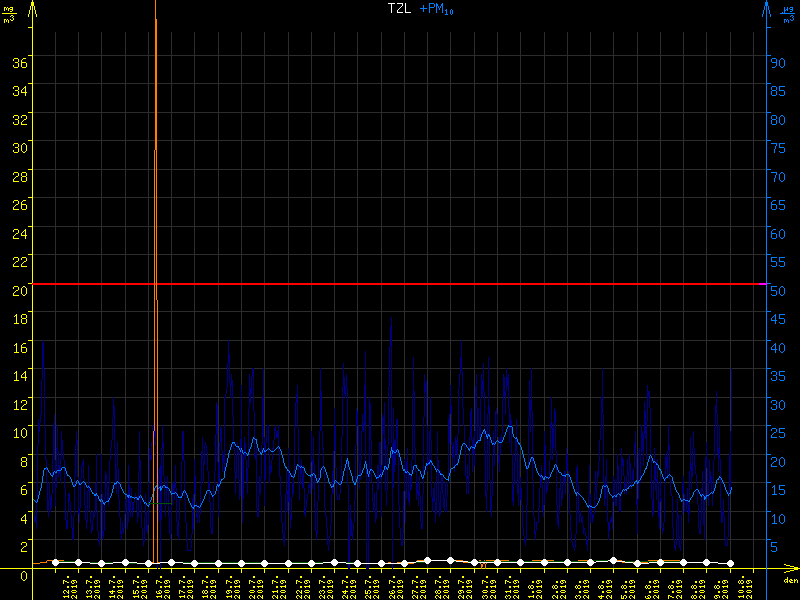Viewport: 800px width, 600px height.
Task: Click the 20 value on left axis
Action: (x=18, y=289)
